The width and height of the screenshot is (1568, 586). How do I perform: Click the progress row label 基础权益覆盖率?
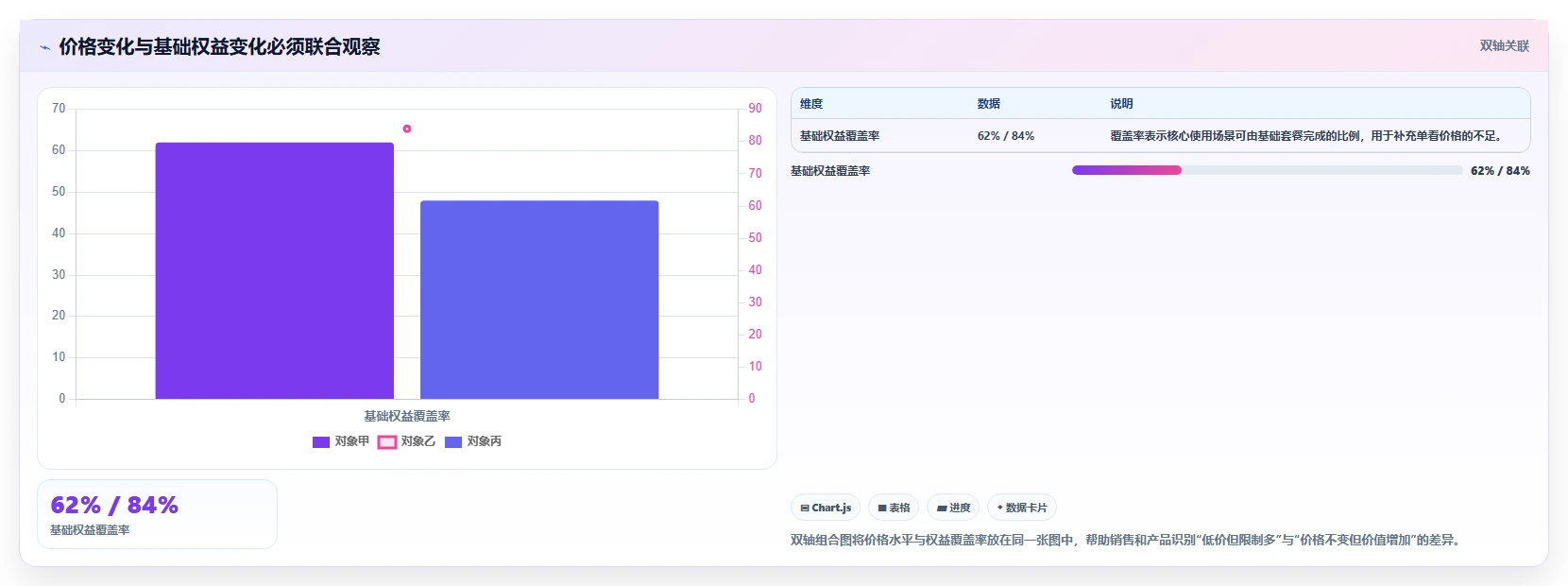tap(830, 171)
